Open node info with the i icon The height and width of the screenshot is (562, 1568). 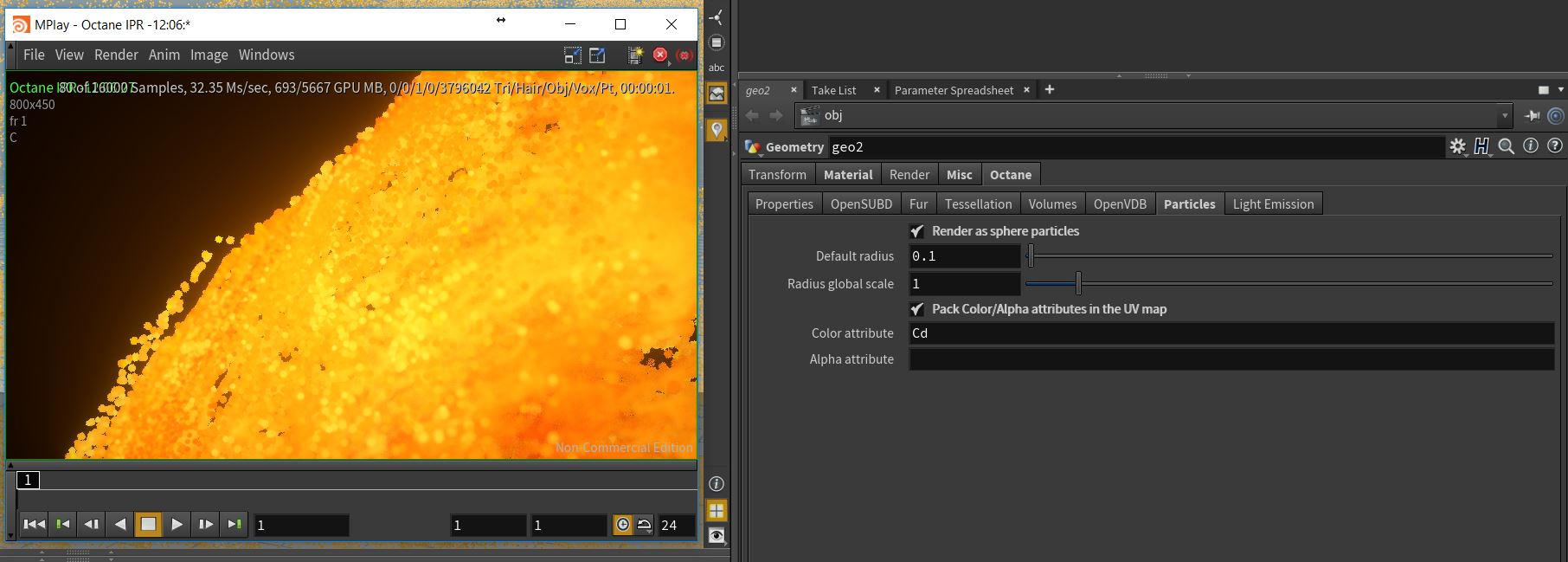pos(1531,145)
